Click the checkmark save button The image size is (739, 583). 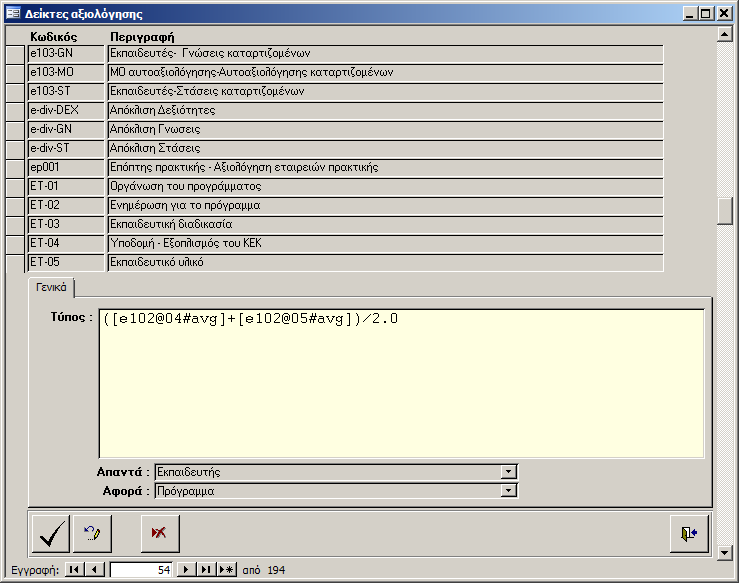(51, 533)
